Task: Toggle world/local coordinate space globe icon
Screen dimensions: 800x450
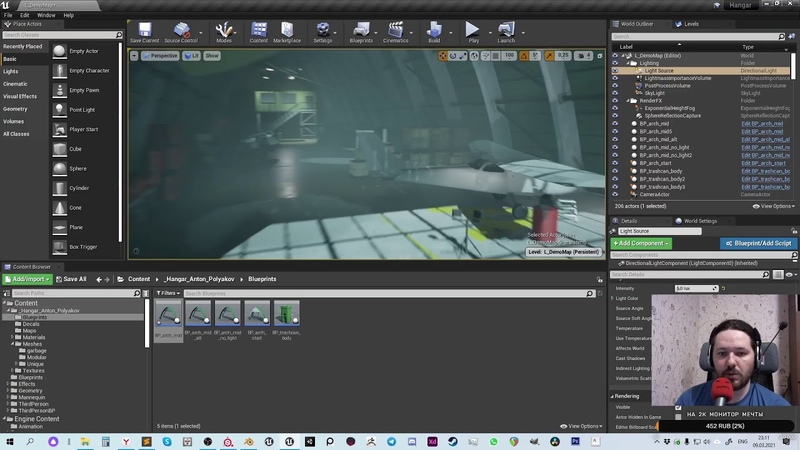Action: (474, 56)
